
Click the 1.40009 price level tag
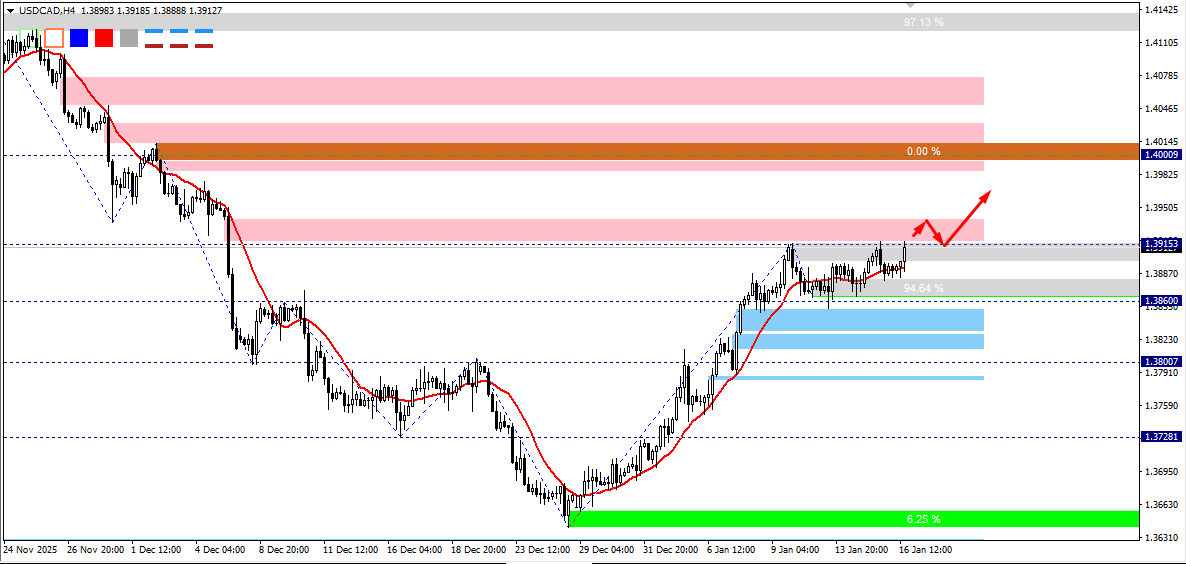1162,154
